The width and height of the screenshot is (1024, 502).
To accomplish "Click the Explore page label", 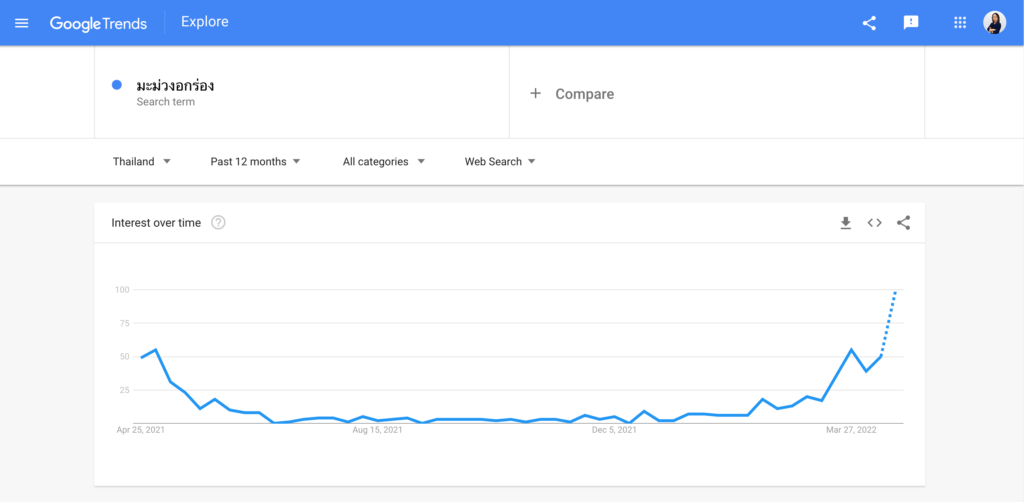I will pos(205,22).
